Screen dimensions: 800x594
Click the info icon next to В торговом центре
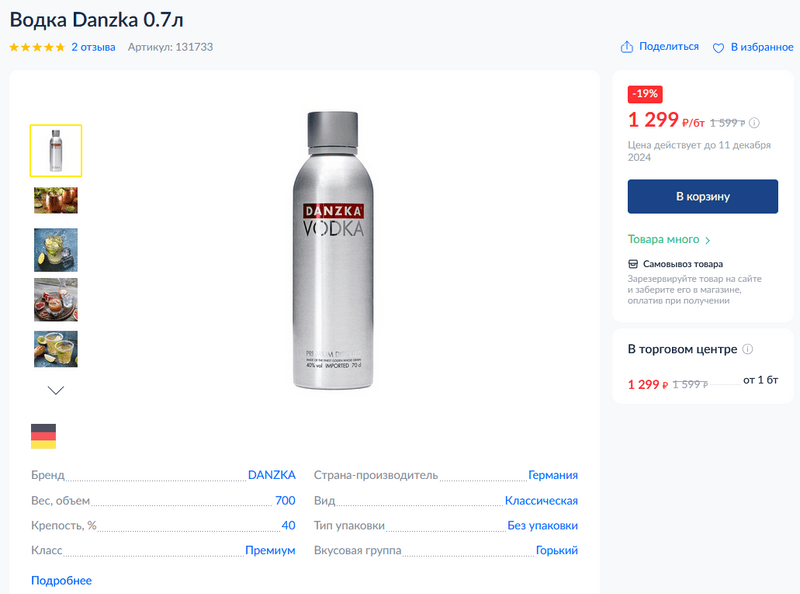(x=748, y=349)
